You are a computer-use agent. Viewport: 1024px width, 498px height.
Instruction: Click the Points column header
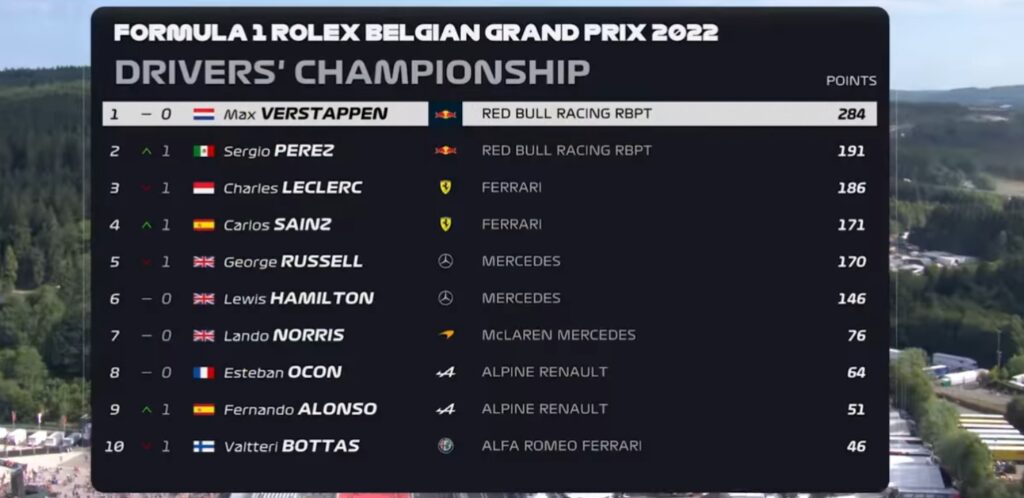click(x=851, y=81)
